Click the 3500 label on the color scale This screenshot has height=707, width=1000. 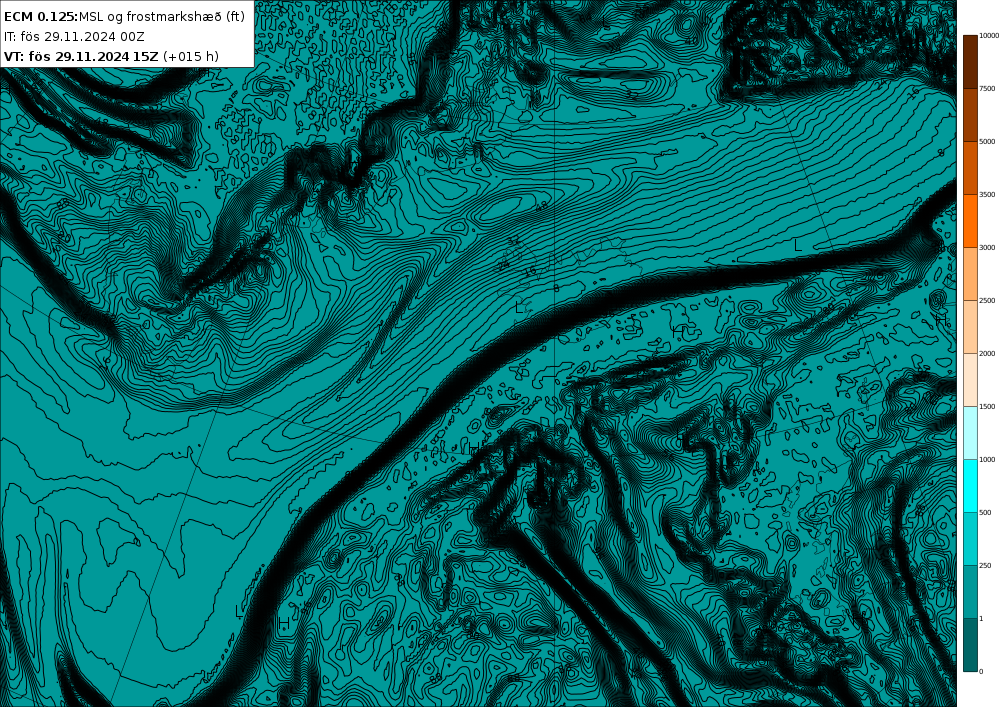coord(987,194)
